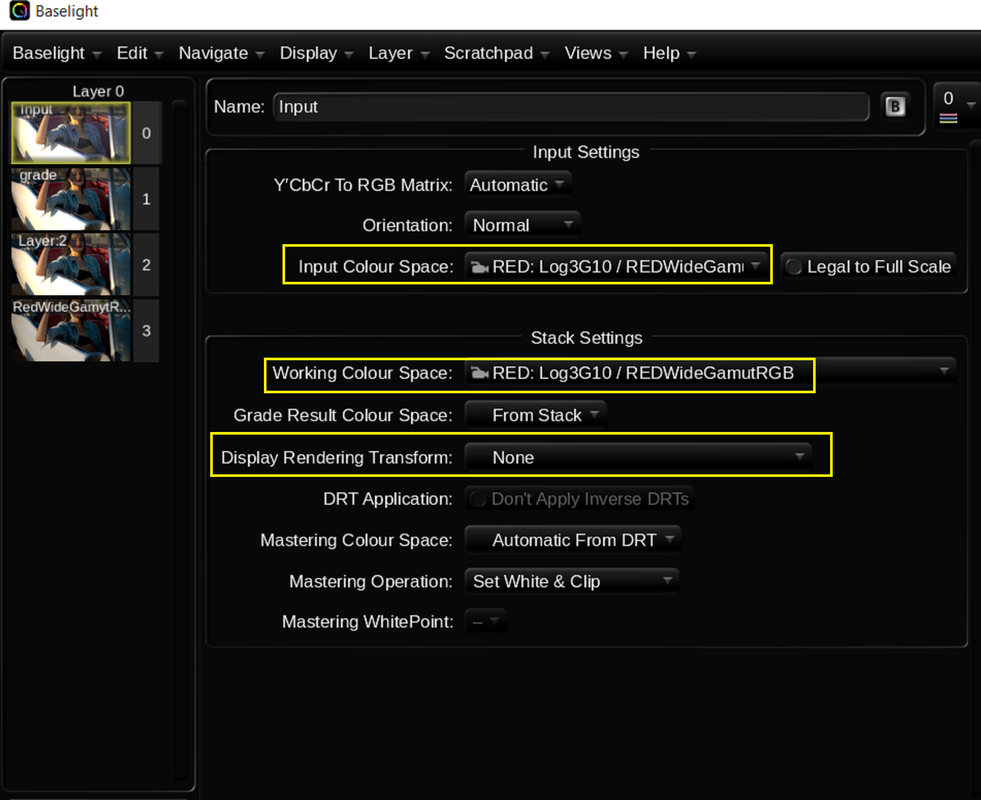
Task: Select the grade layer thumbnail
Action: (x=71, y=199)
